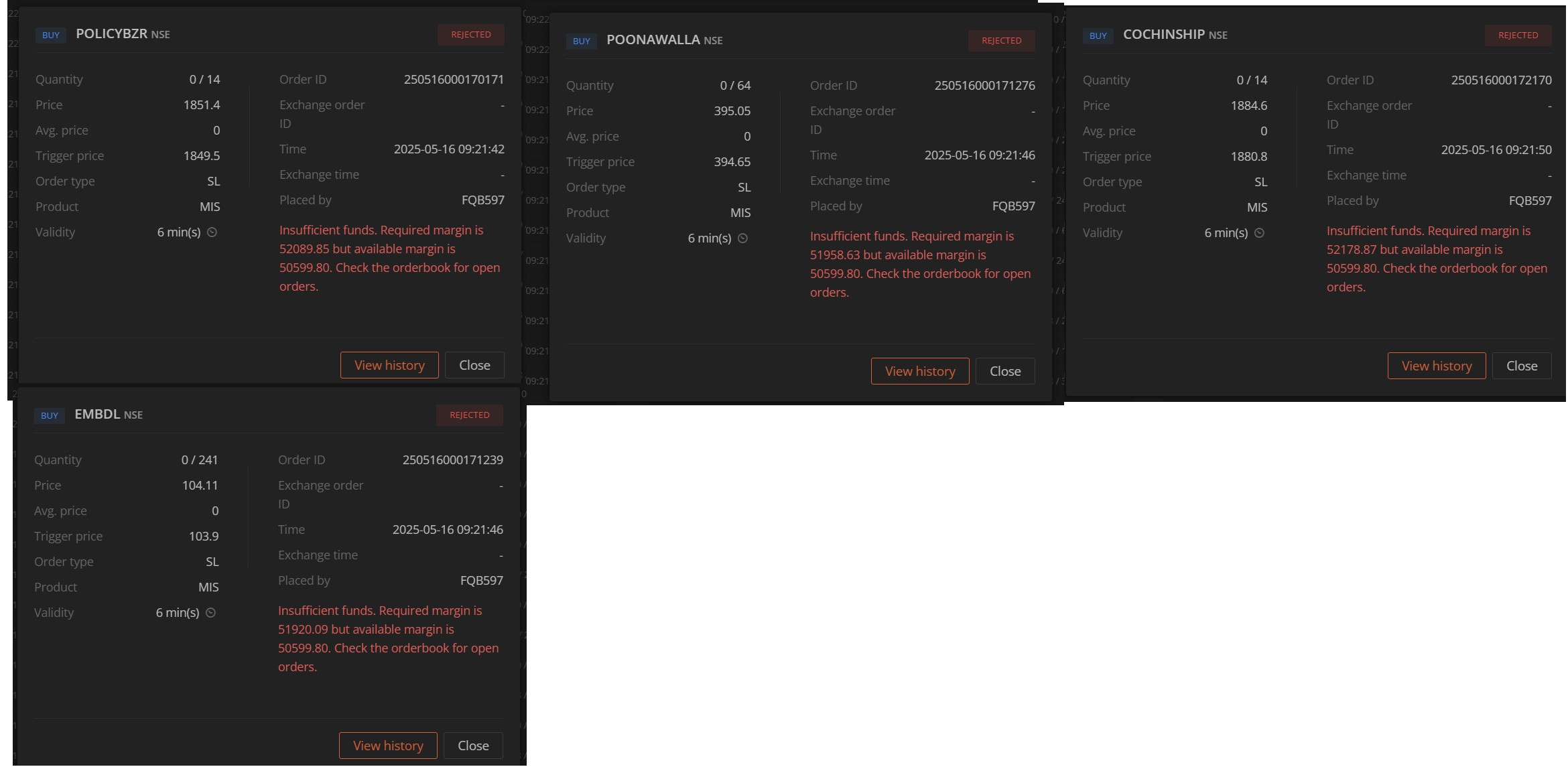Close the EMBDL order dialog
The height and width of the screenshot is (771, 1568).
(473, 746)
